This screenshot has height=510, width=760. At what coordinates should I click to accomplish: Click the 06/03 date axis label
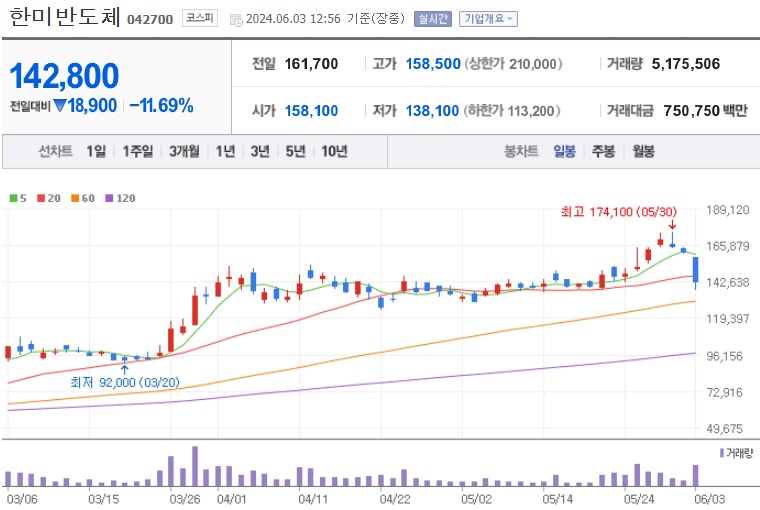(710, 499)
